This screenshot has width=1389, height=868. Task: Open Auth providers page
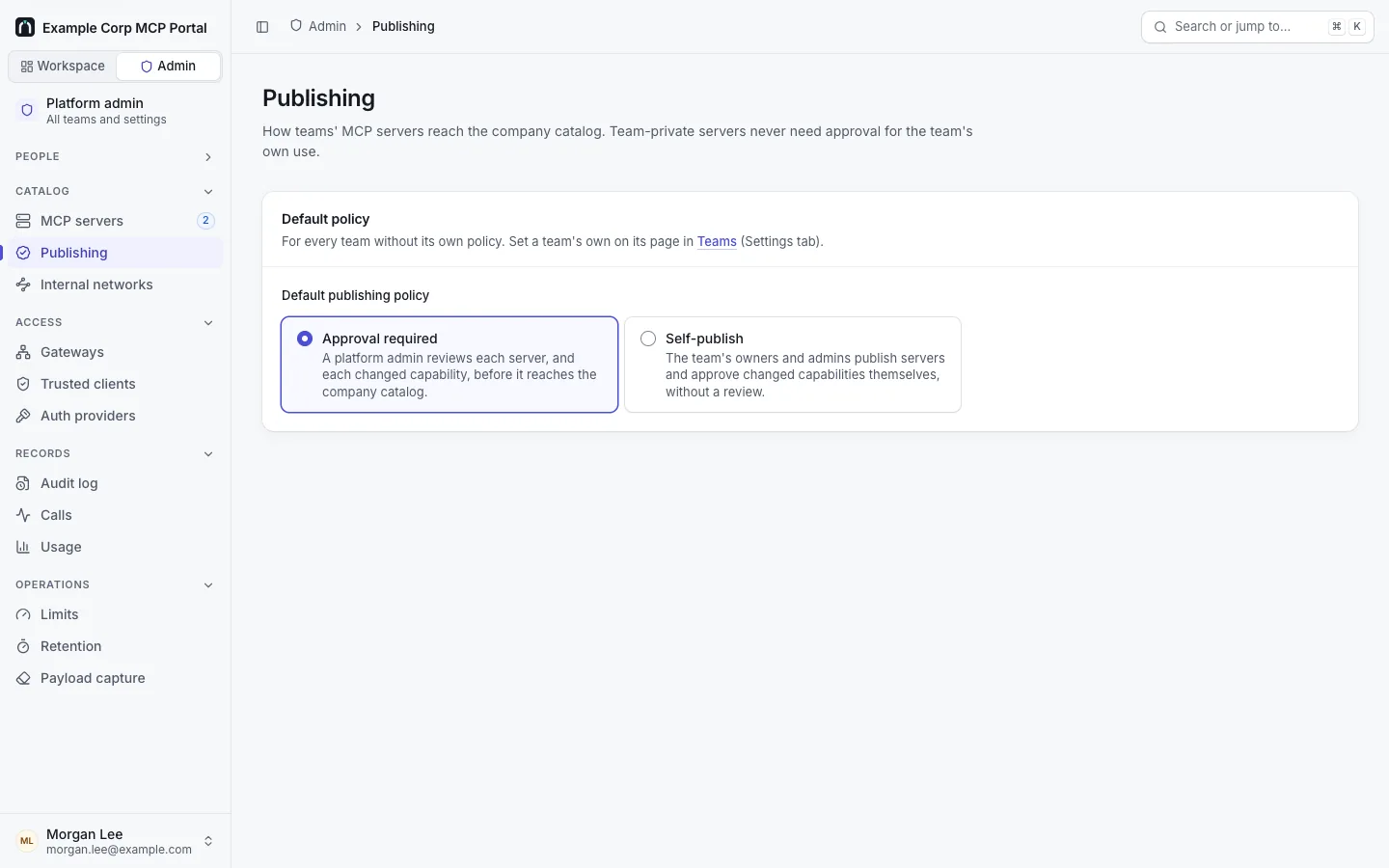pos(115,416)
